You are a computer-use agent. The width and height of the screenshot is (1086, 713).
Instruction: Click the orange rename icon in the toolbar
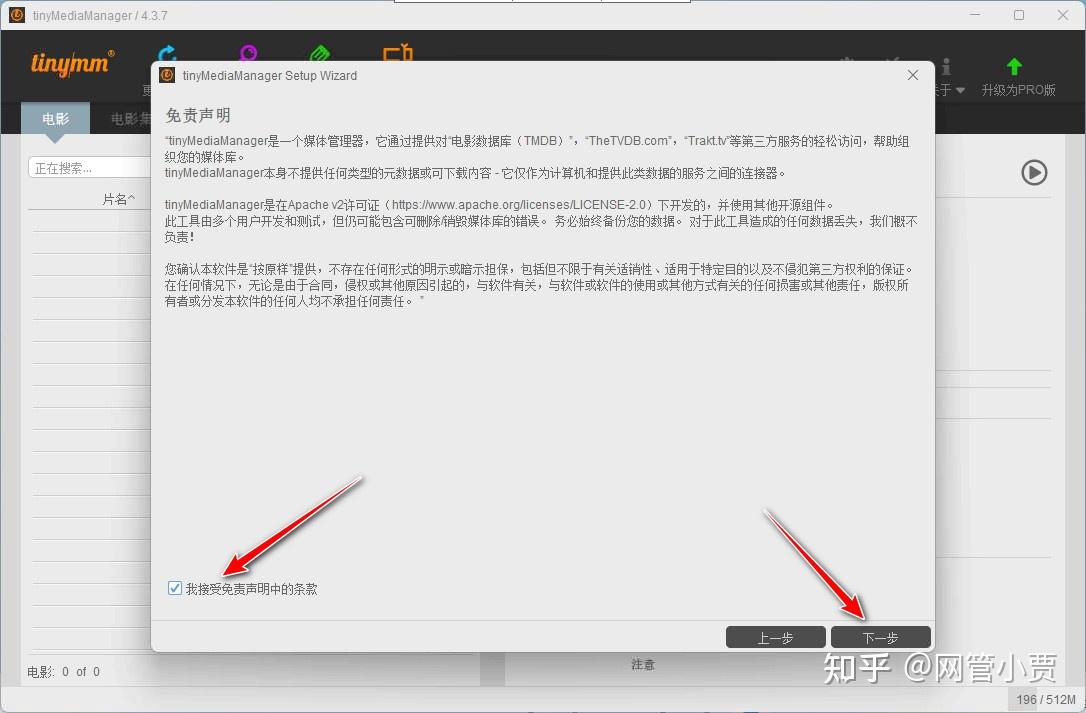coord(397,50)
